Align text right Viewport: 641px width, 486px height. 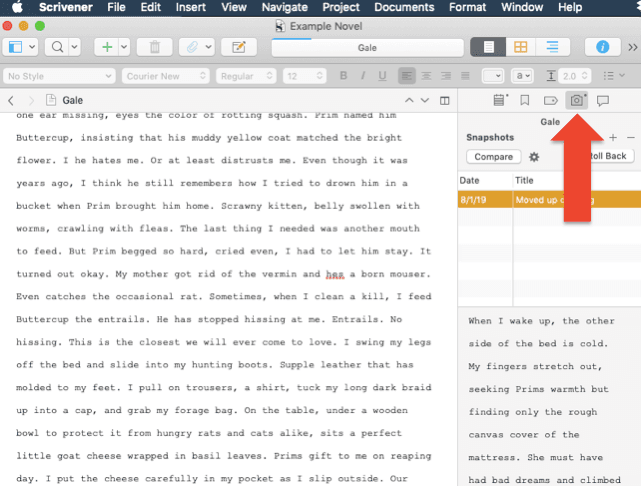446,76
